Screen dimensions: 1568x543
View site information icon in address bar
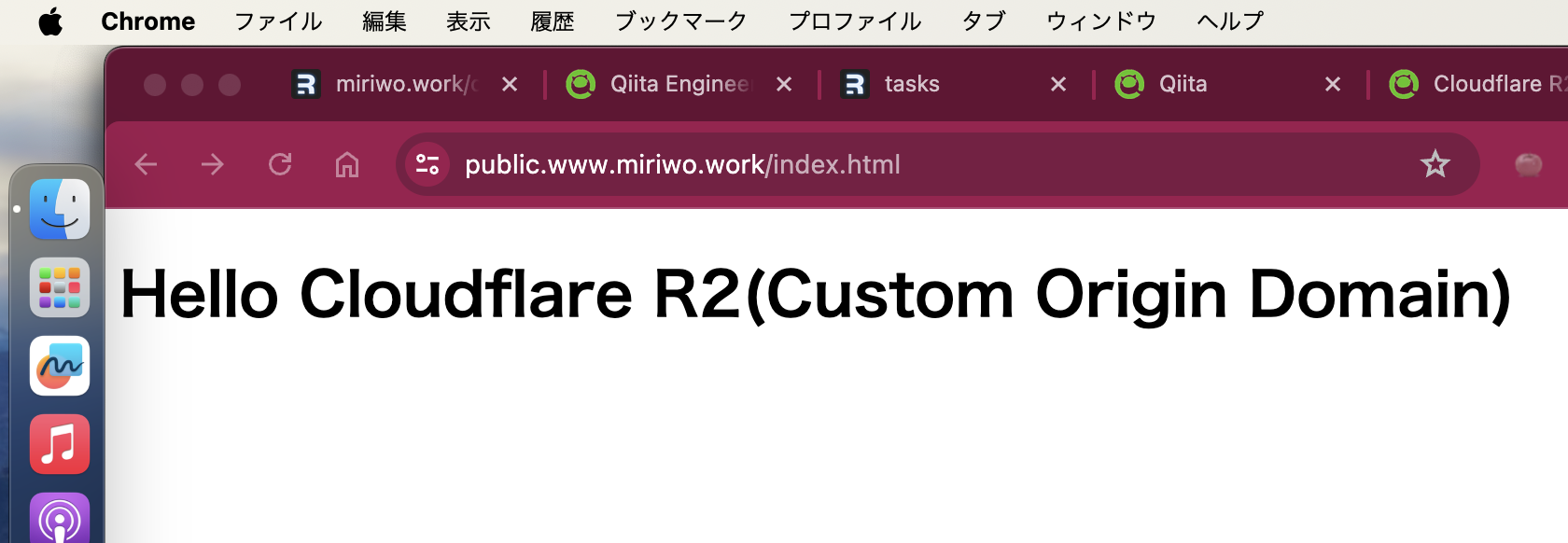tap(427, 165)
